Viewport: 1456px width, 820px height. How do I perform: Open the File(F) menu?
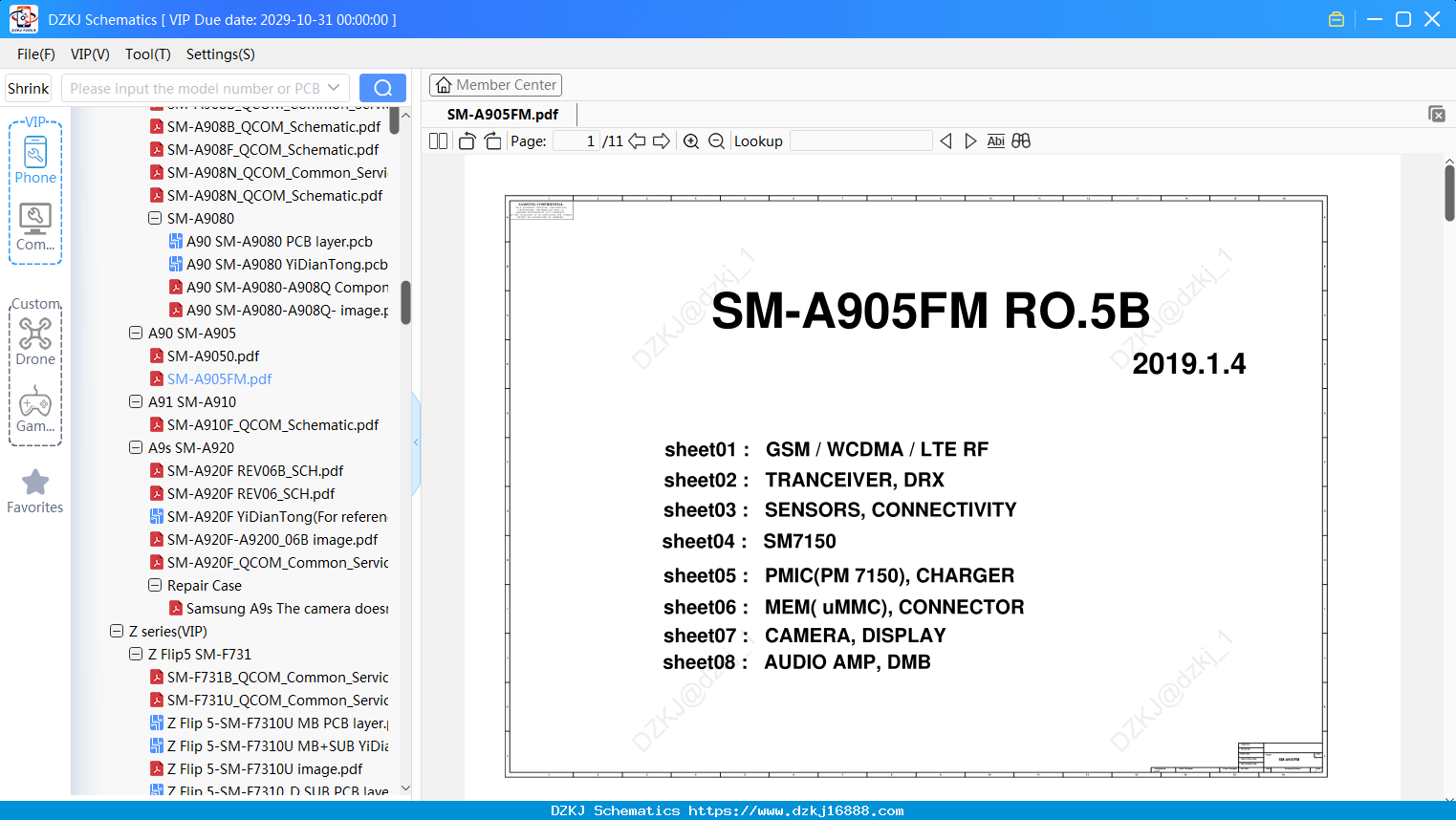[x=36, y=54]
